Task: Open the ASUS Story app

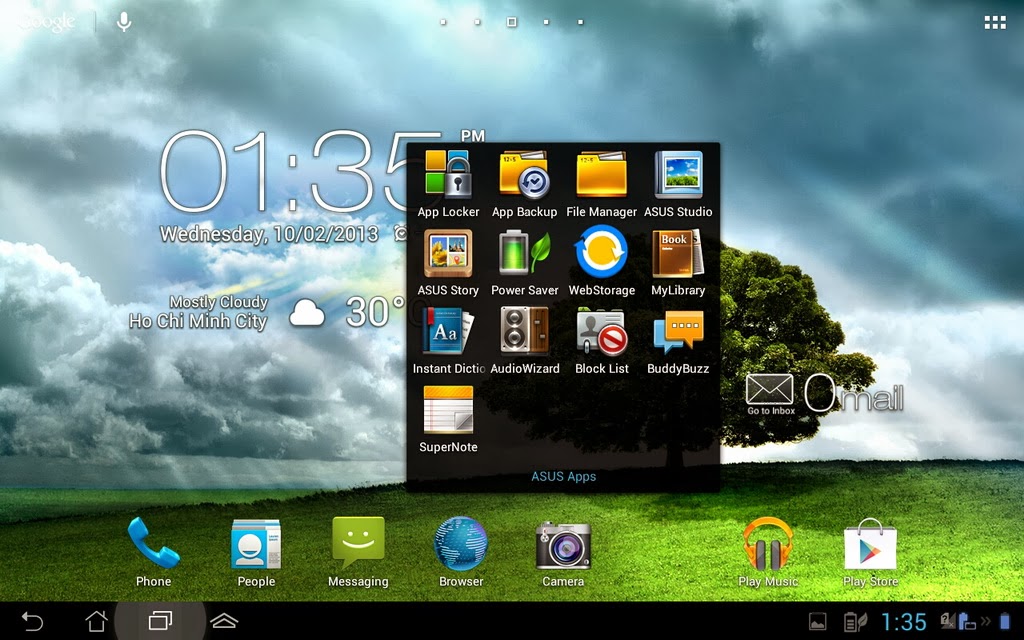Action: tap(448, 253)
